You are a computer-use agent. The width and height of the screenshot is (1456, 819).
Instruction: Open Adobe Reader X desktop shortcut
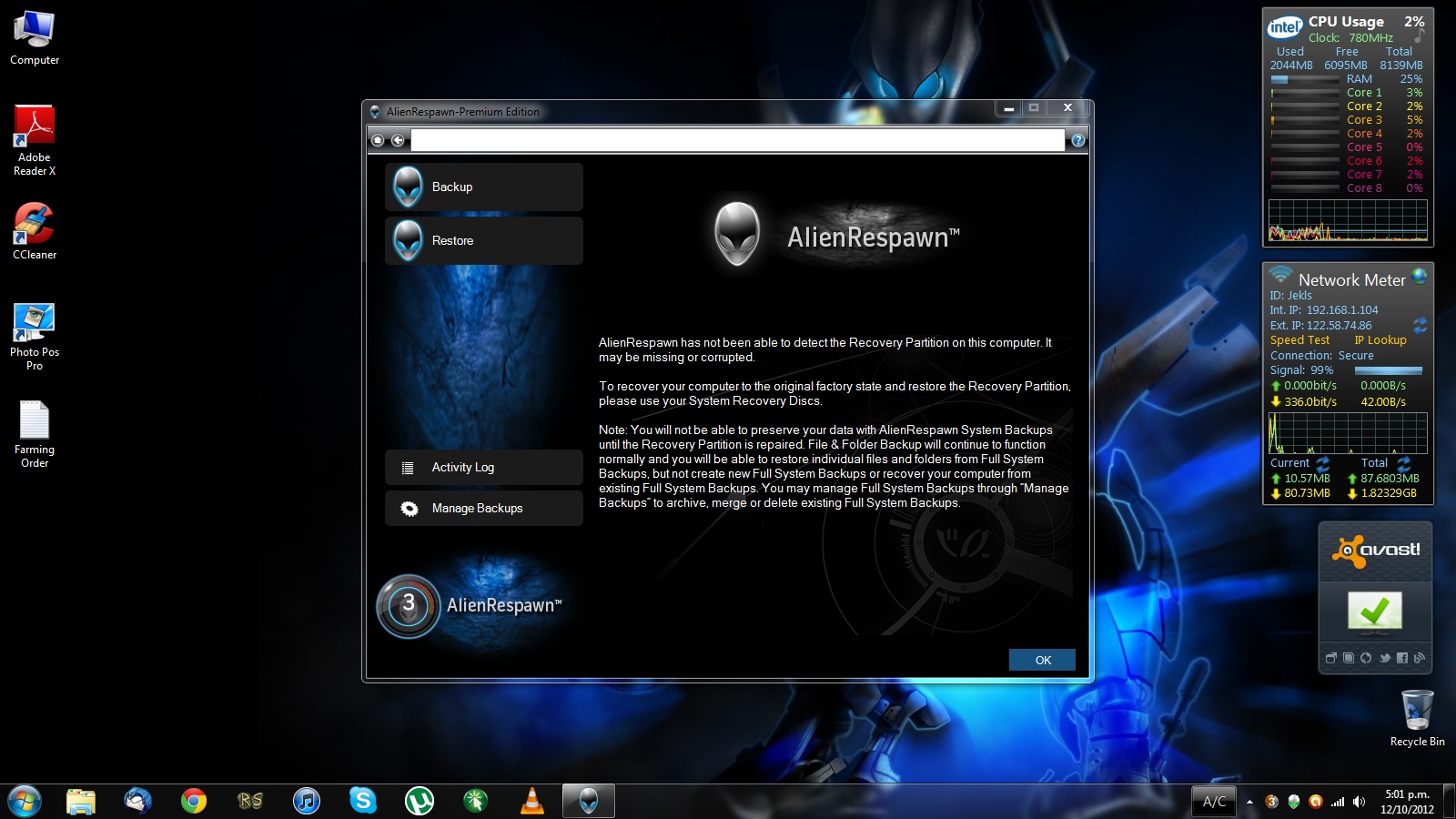coord(35,141)
